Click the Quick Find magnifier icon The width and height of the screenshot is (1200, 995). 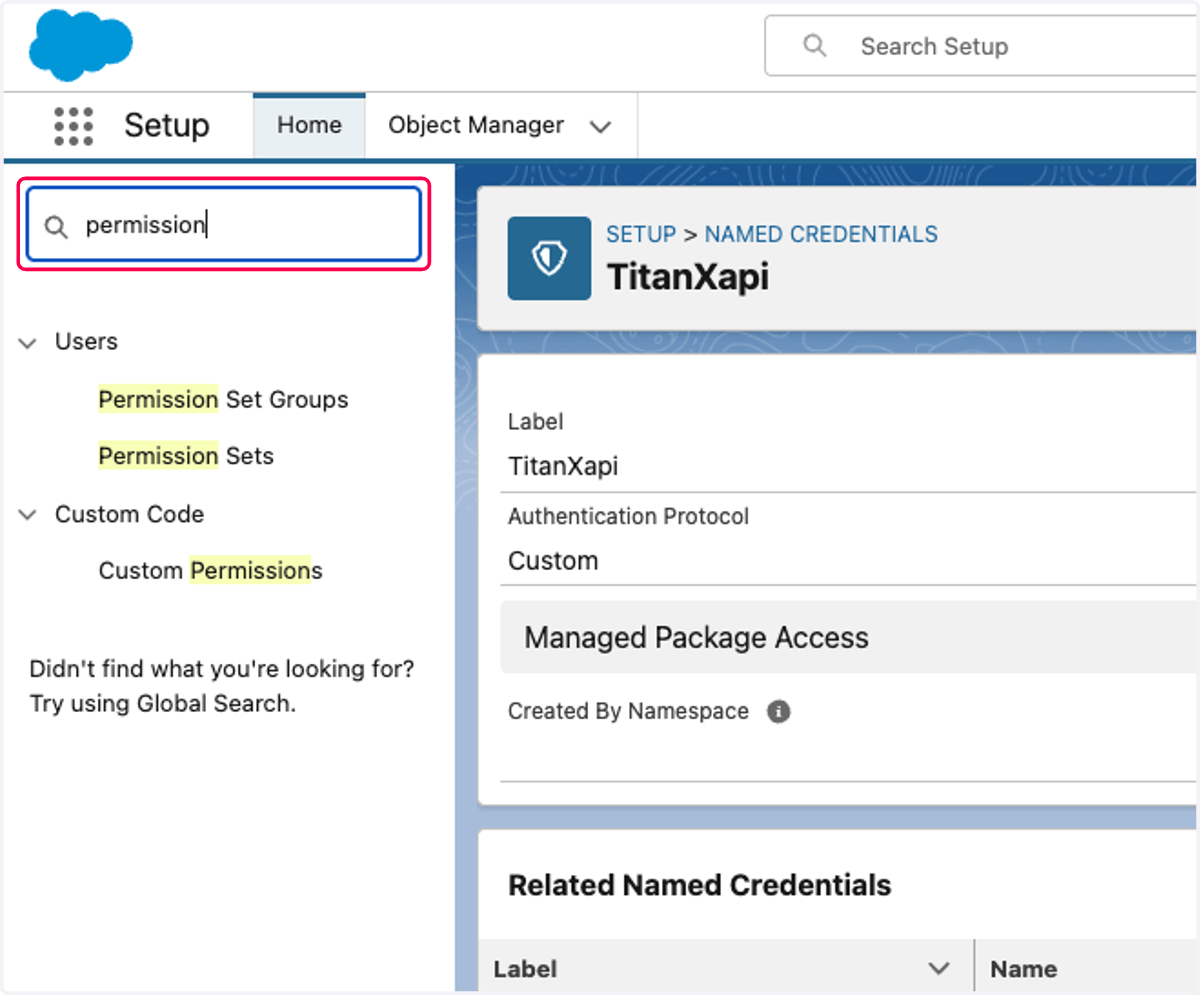pos(57,226)
